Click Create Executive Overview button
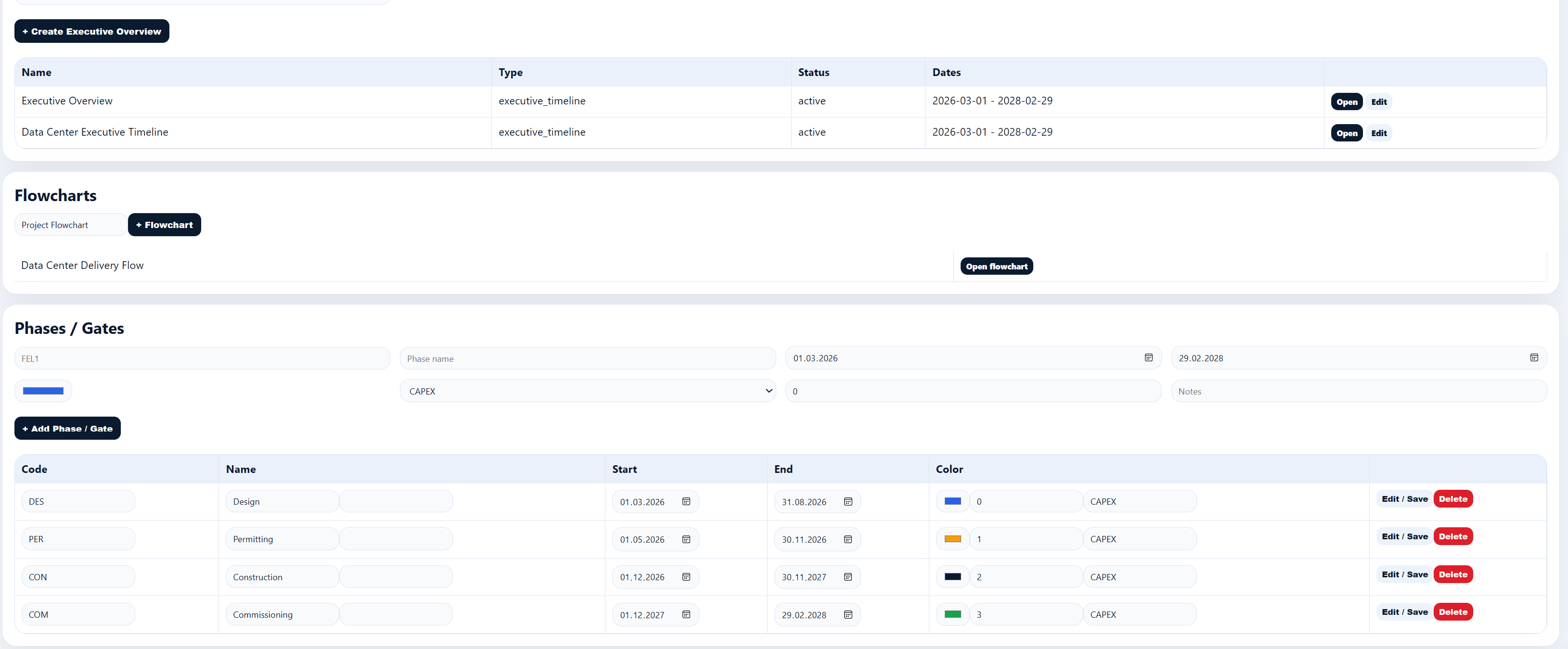Viewport: 1568px width, 649px height. click(92, 31)
